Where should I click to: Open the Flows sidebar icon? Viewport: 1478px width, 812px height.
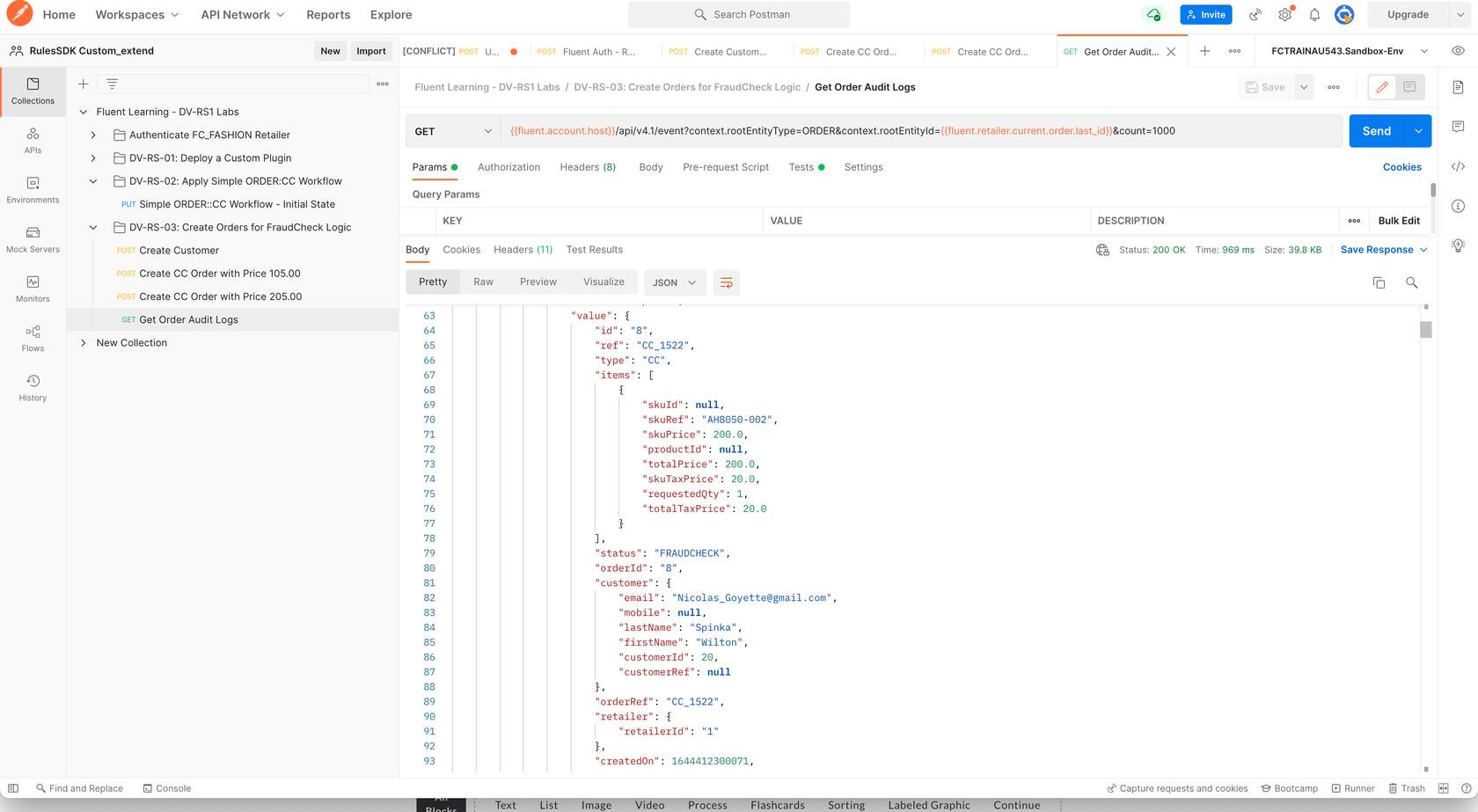click(33, 338)
